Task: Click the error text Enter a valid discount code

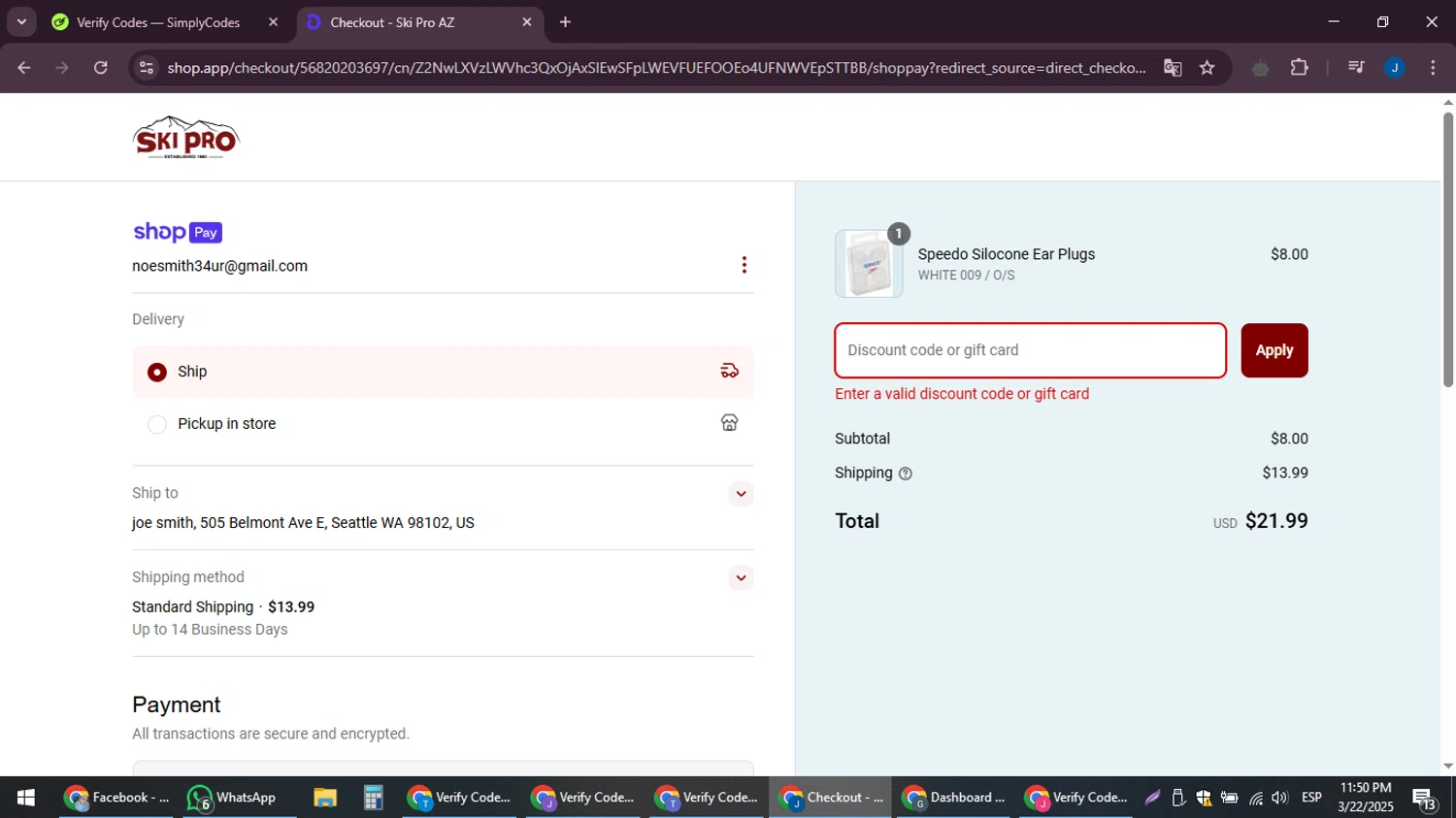Action: (x=962, y=394)
